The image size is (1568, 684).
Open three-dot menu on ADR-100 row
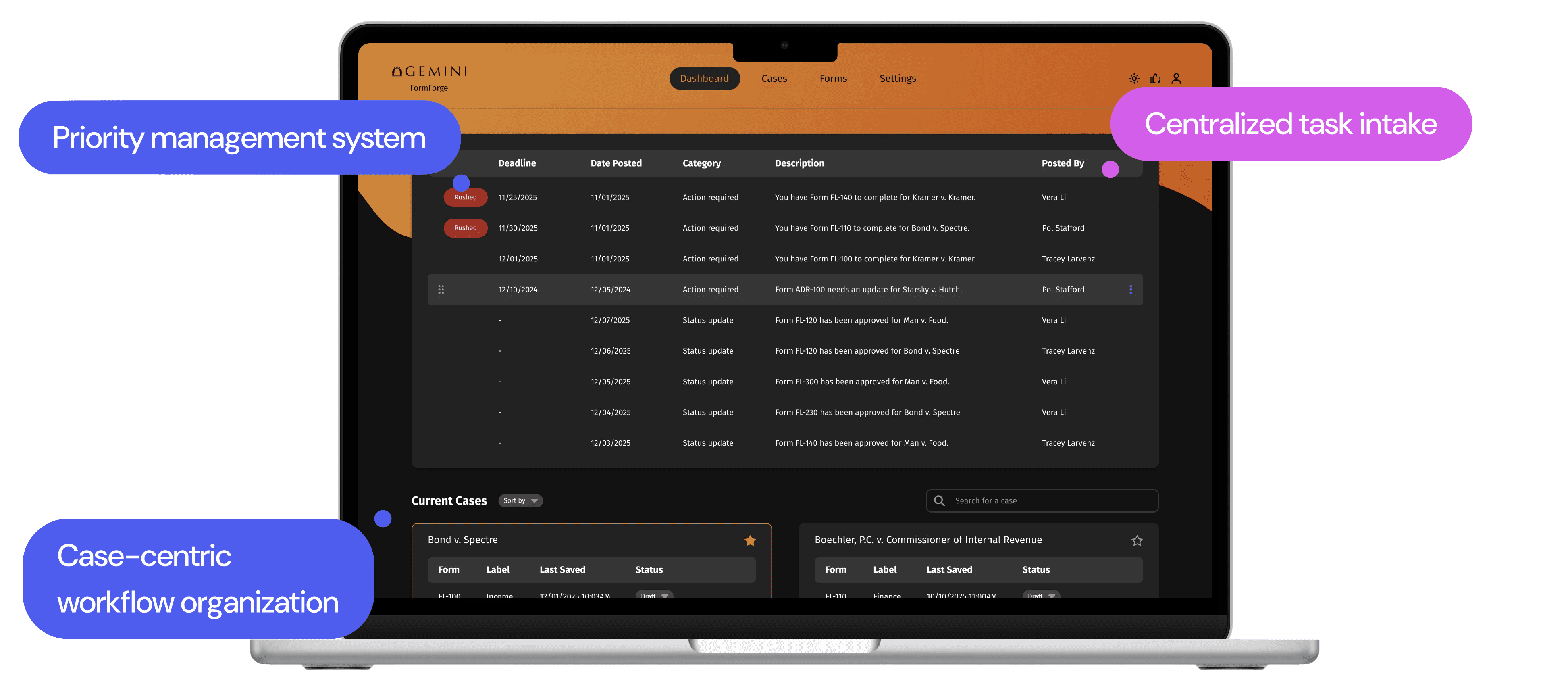click(x=1130, y=289)
